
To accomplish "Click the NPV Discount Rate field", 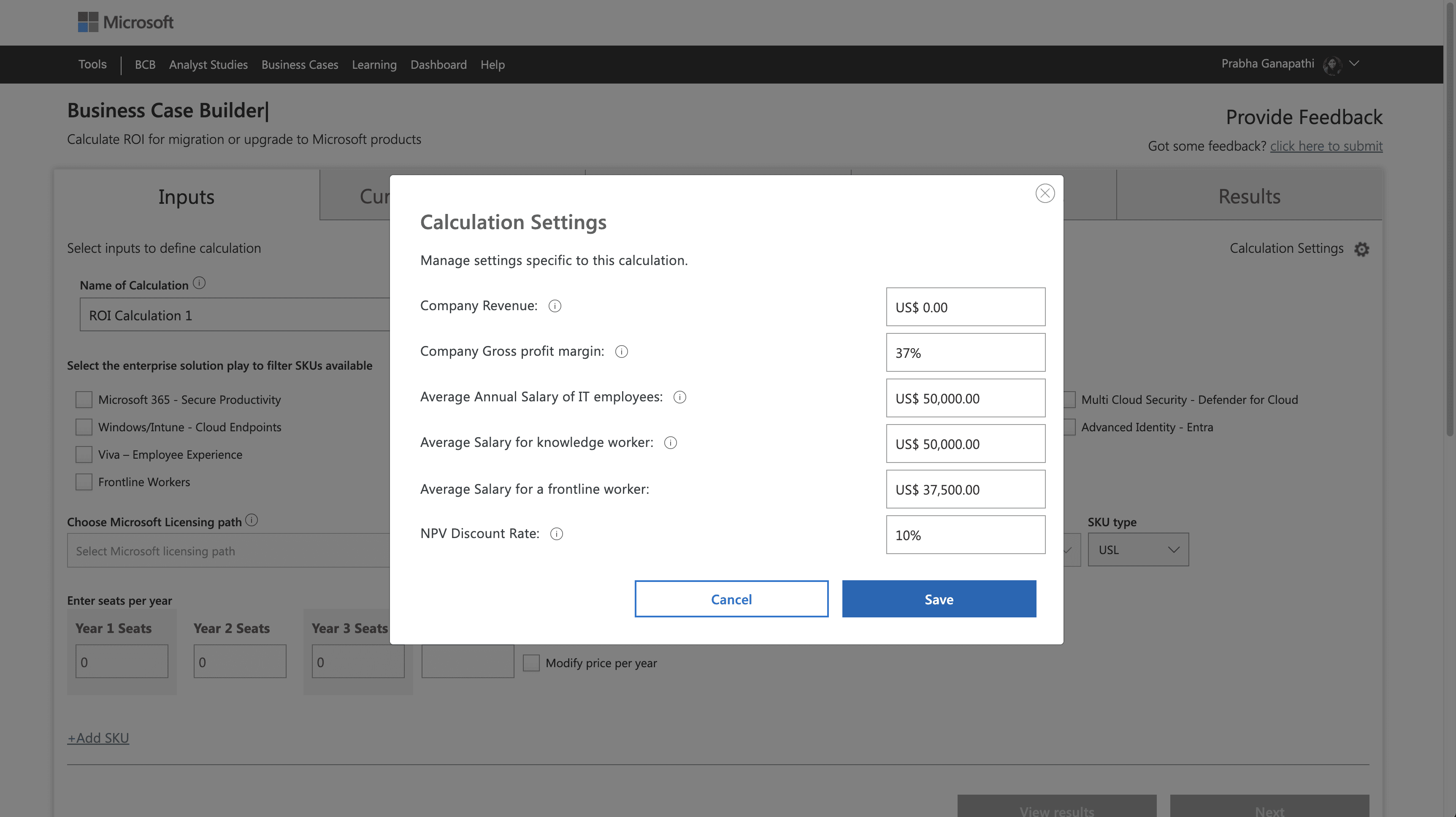I will point(966,535).
